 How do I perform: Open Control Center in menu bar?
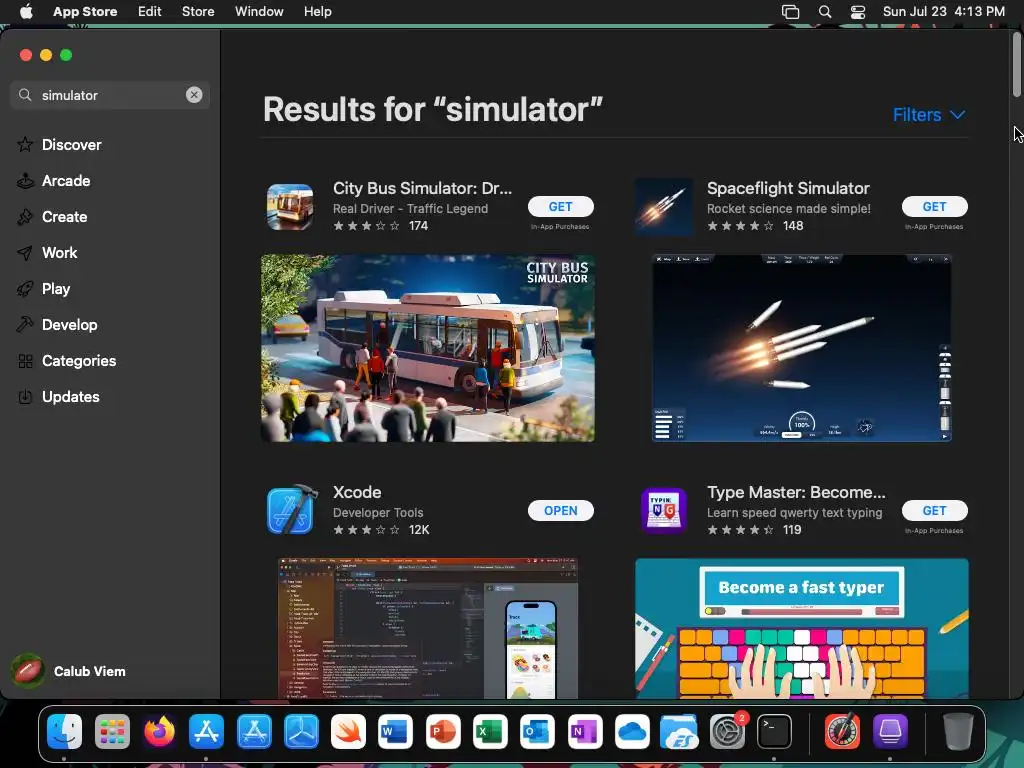click(x=858, y=12)
